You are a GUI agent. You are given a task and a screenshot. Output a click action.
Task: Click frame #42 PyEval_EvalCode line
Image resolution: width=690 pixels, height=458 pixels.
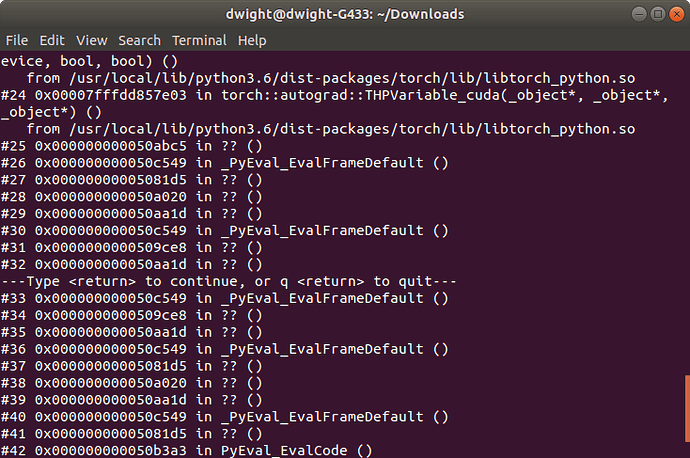point(190,451)
